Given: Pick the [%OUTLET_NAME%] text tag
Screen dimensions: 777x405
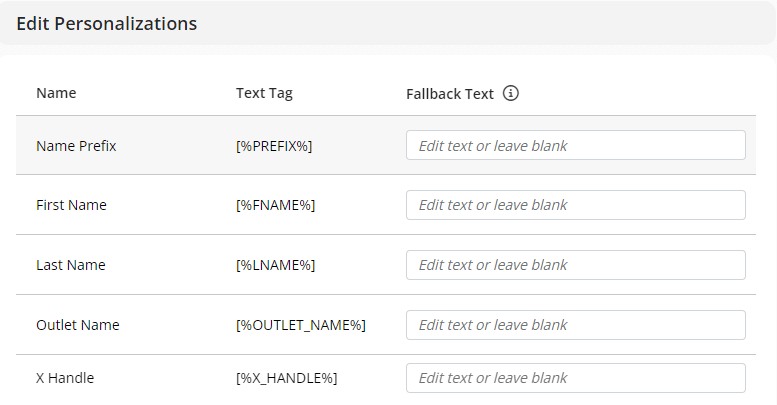Looking at the screenshot, I should point(300,325).
